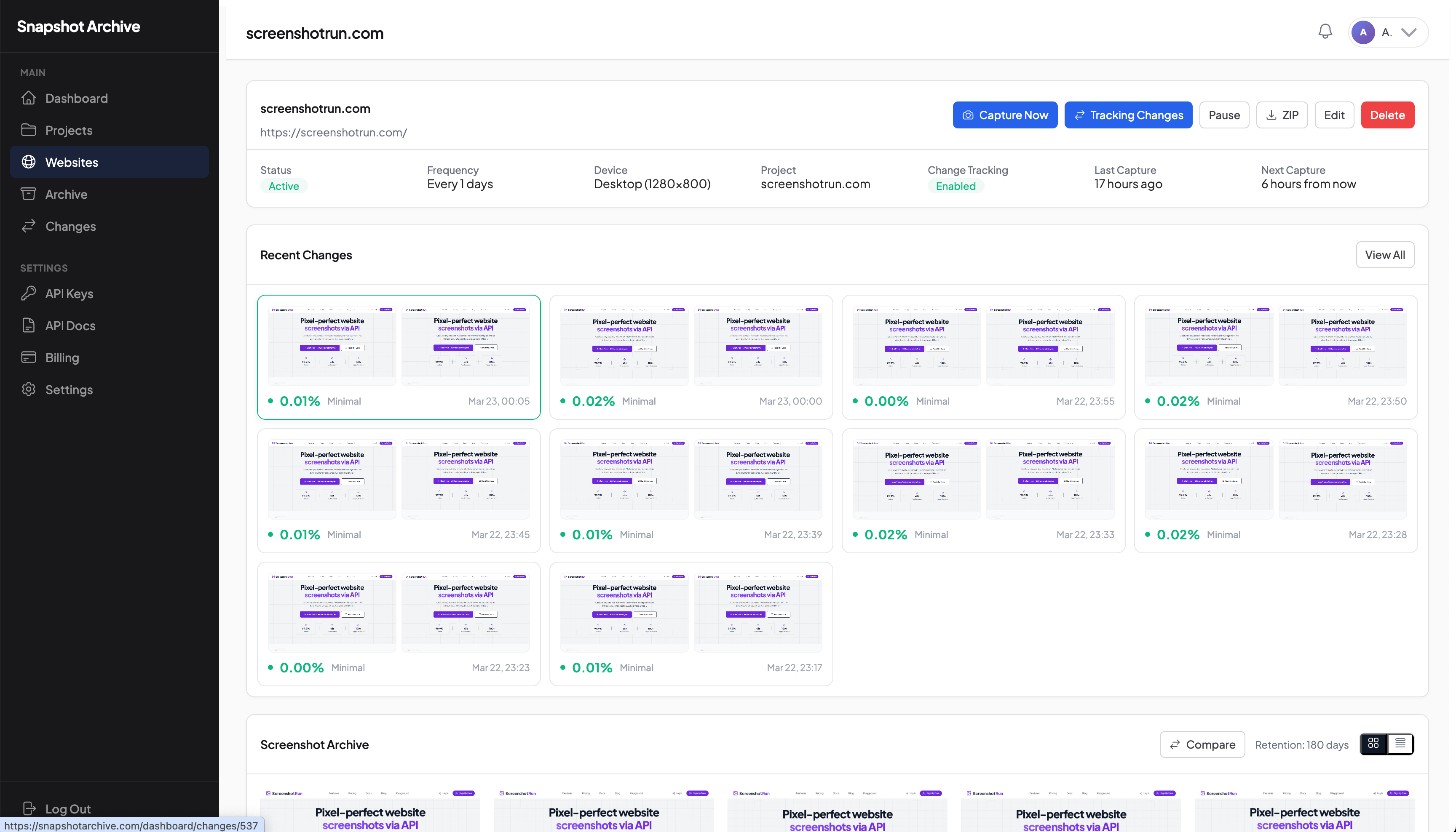Screen dimensions: 1456x832
Task: Open the Mar 22, 23:33 change card
Action: click(983, 491)
